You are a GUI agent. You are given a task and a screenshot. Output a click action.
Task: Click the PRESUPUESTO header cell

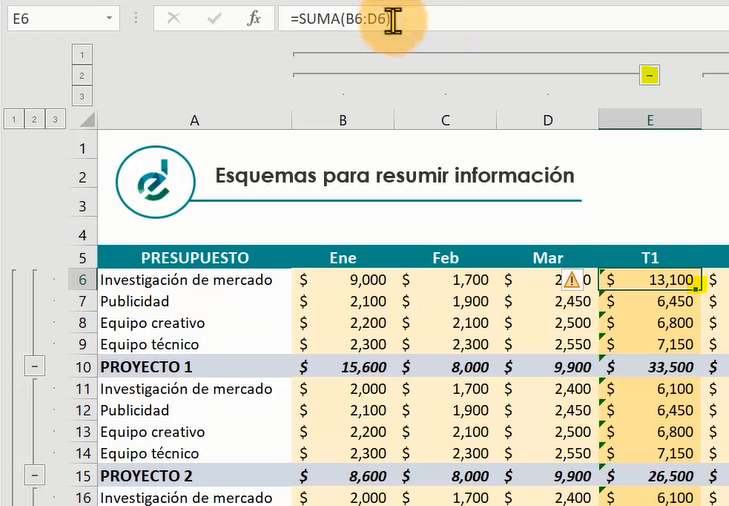pos(195,257)
